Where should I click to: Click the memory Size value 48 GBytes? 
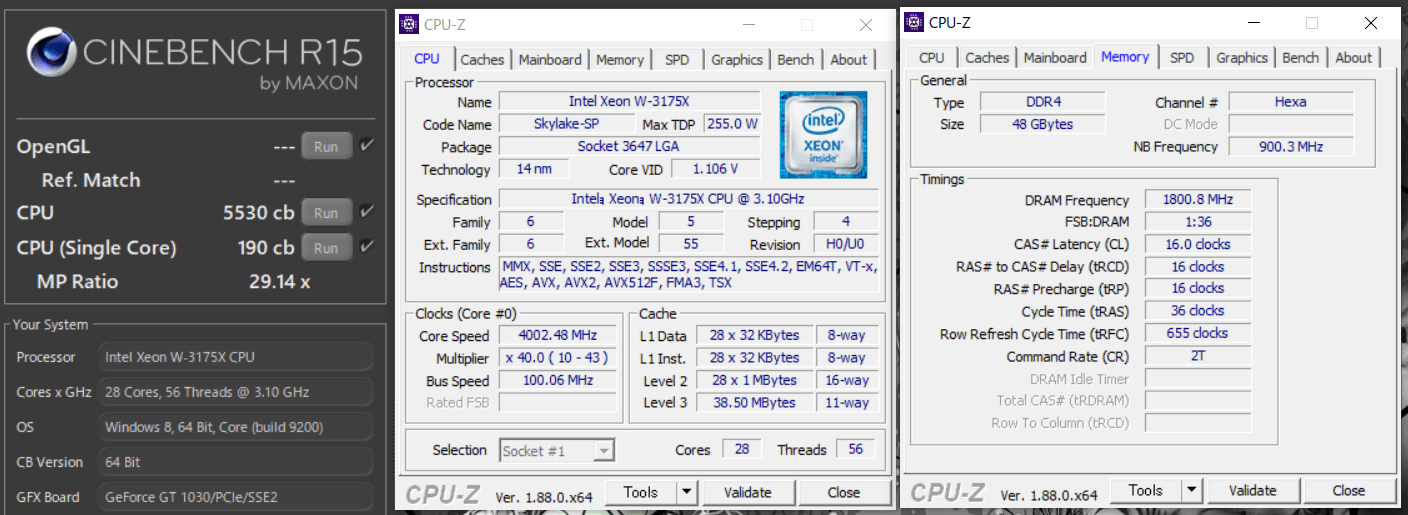(1041, 124)
